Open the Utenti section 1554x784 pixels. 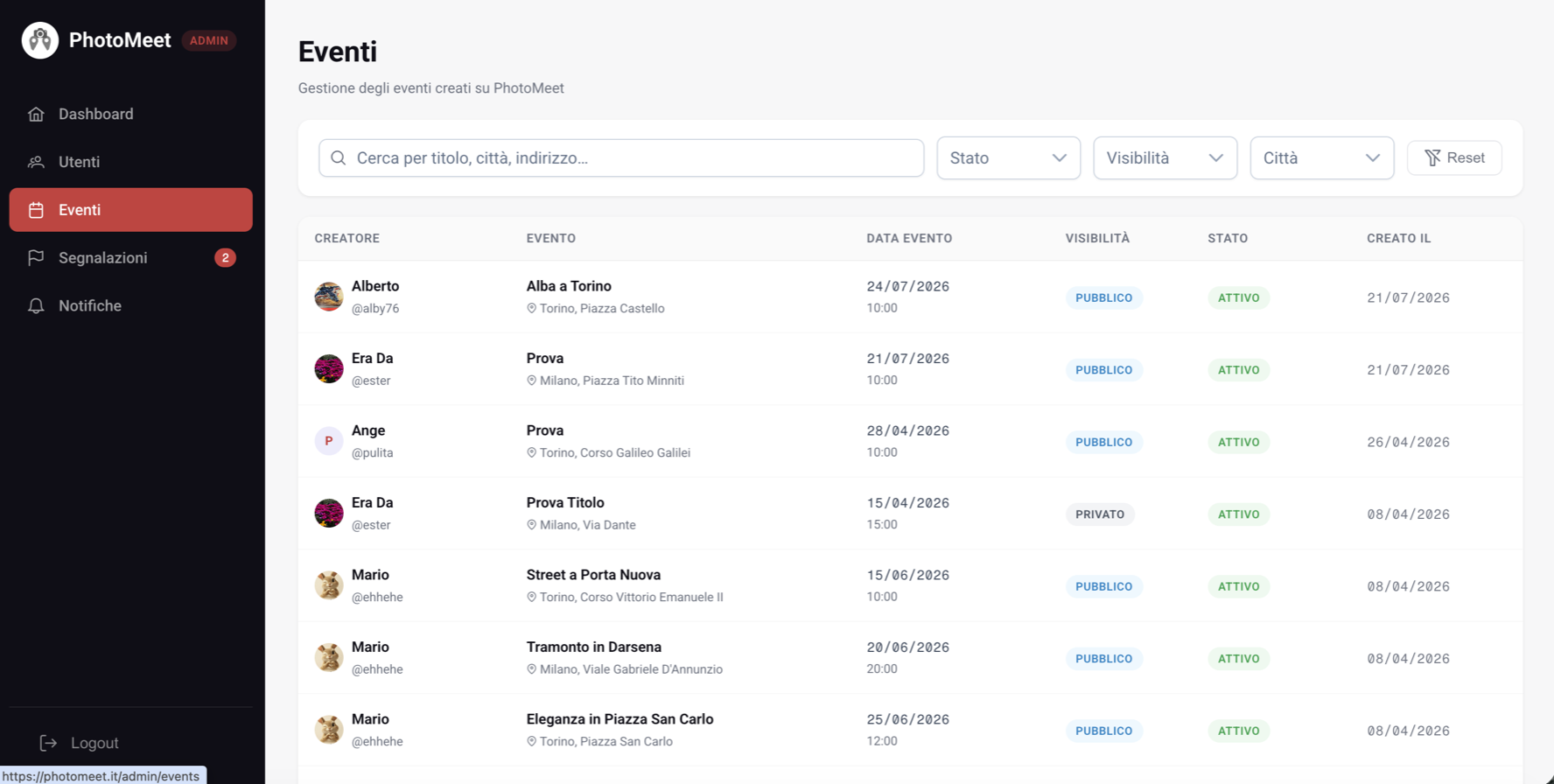(131, 162)
